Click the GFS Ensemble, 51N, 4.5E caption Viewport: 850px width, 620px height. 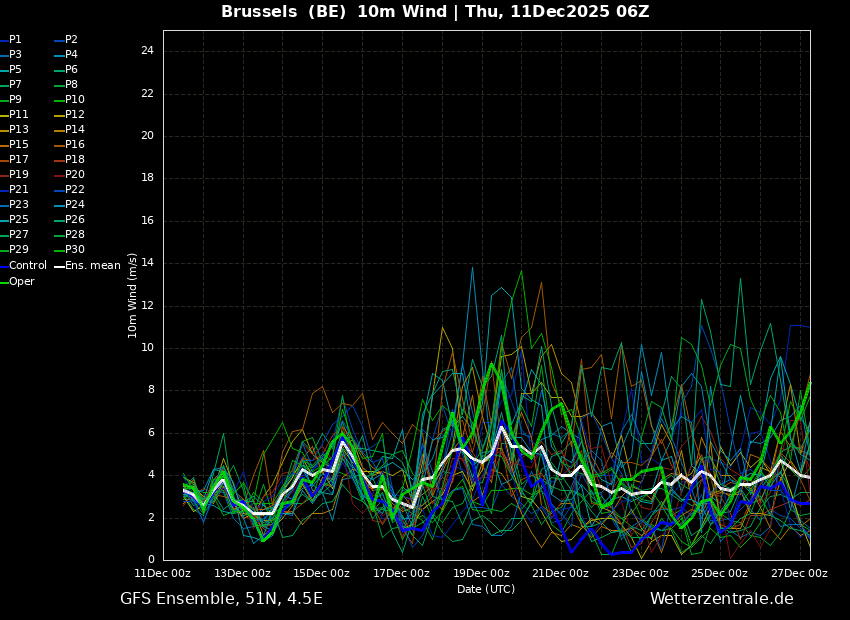[x=221, y=599]
